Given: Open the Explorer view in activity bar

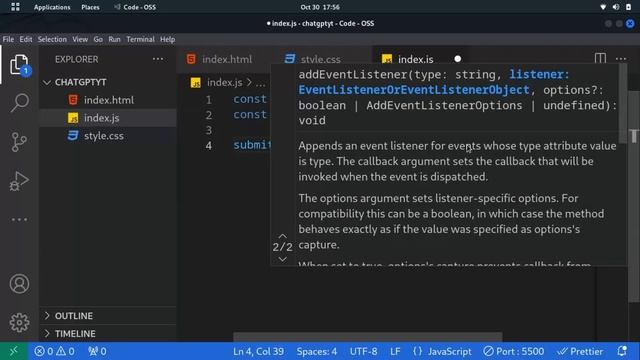Looking at the screenshot, I should pyautogui.click(x=19, y=65).
